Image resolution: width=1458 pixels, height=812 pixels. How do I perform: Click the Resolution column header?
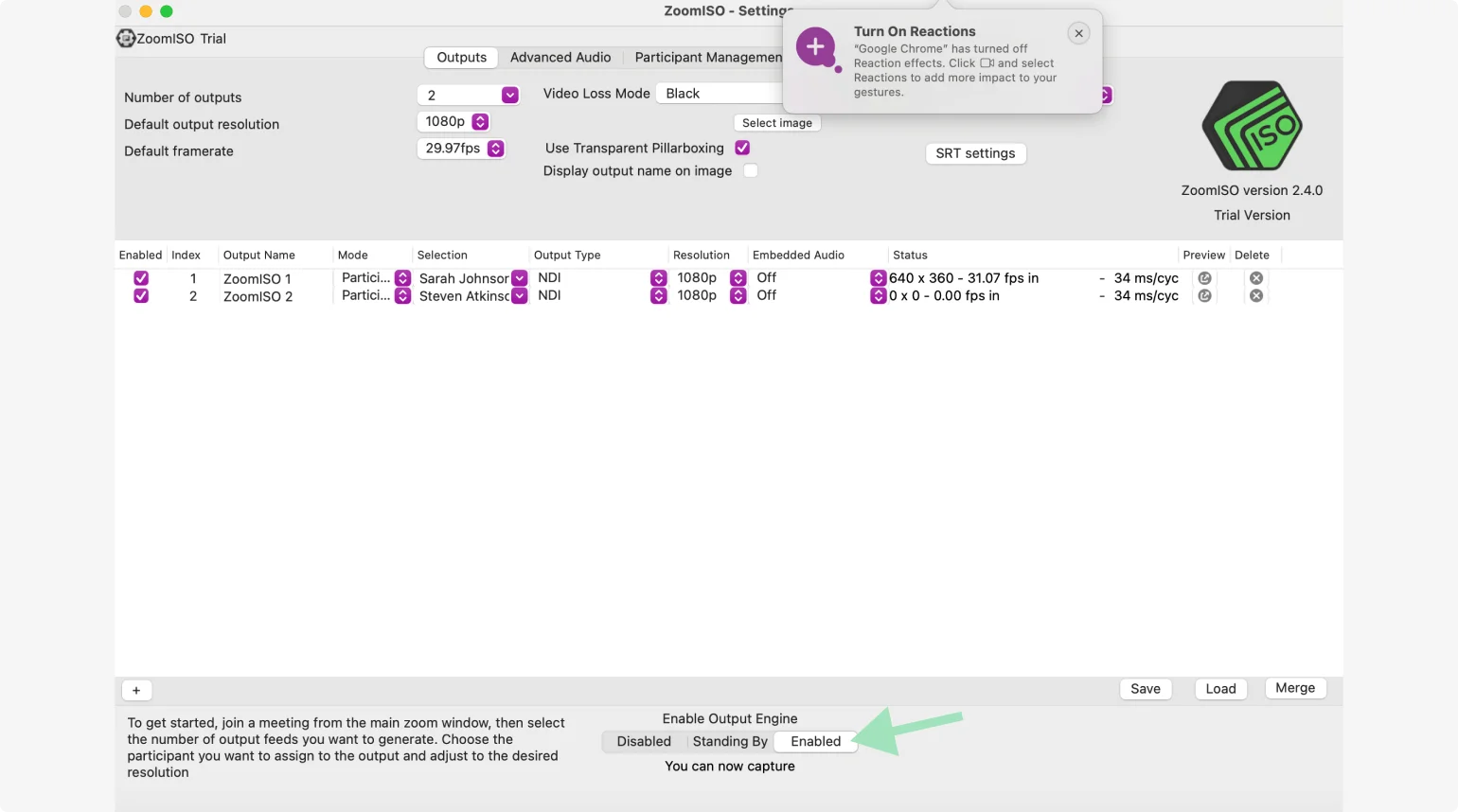702,255
